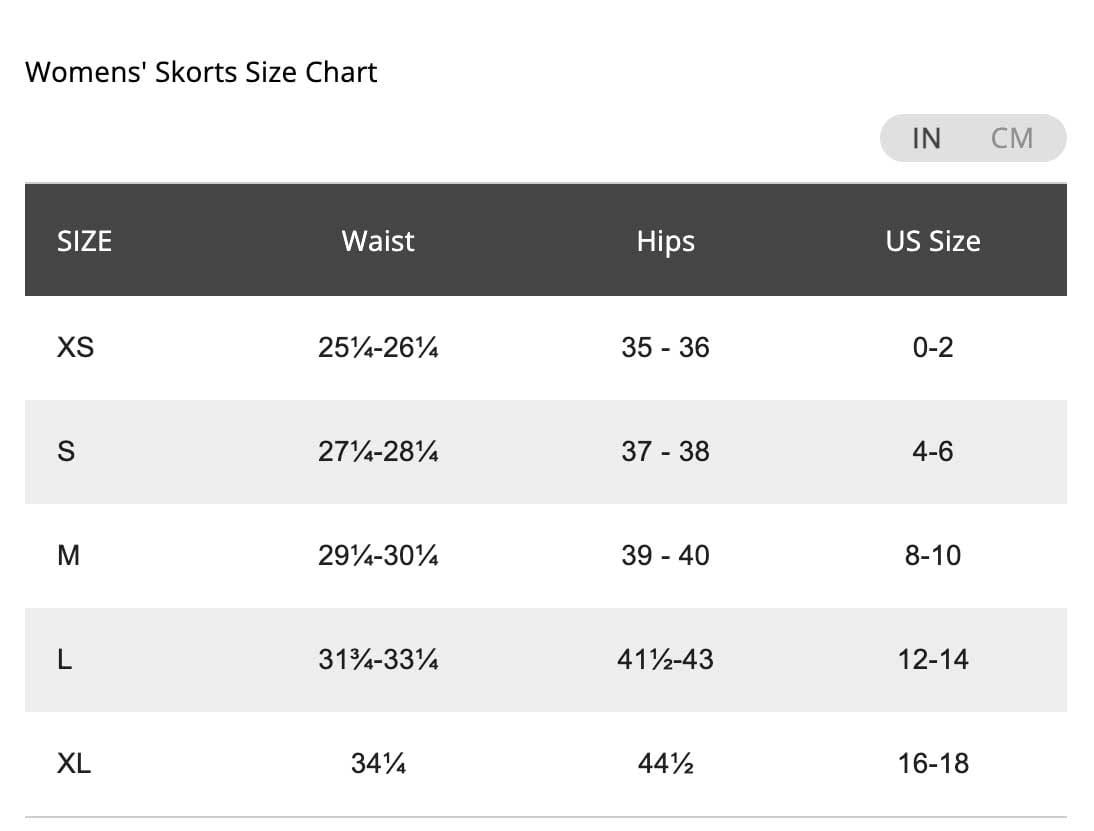Click the Hips column header
Screen dimensions: 1094x831
tap(665, 241)
